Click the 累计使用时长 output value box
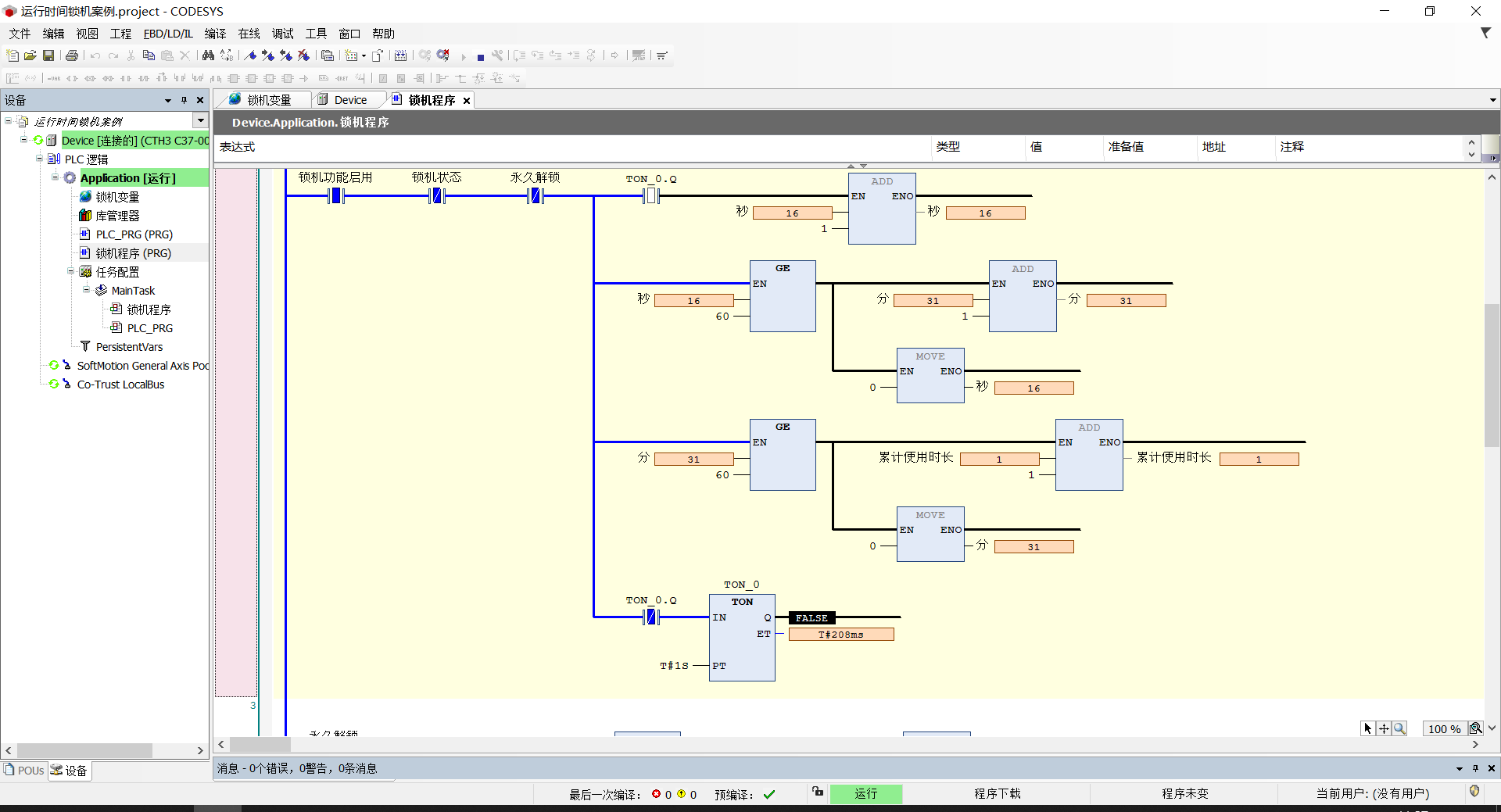Screen dimensions: 1501x812 (x=1259, y=460)
